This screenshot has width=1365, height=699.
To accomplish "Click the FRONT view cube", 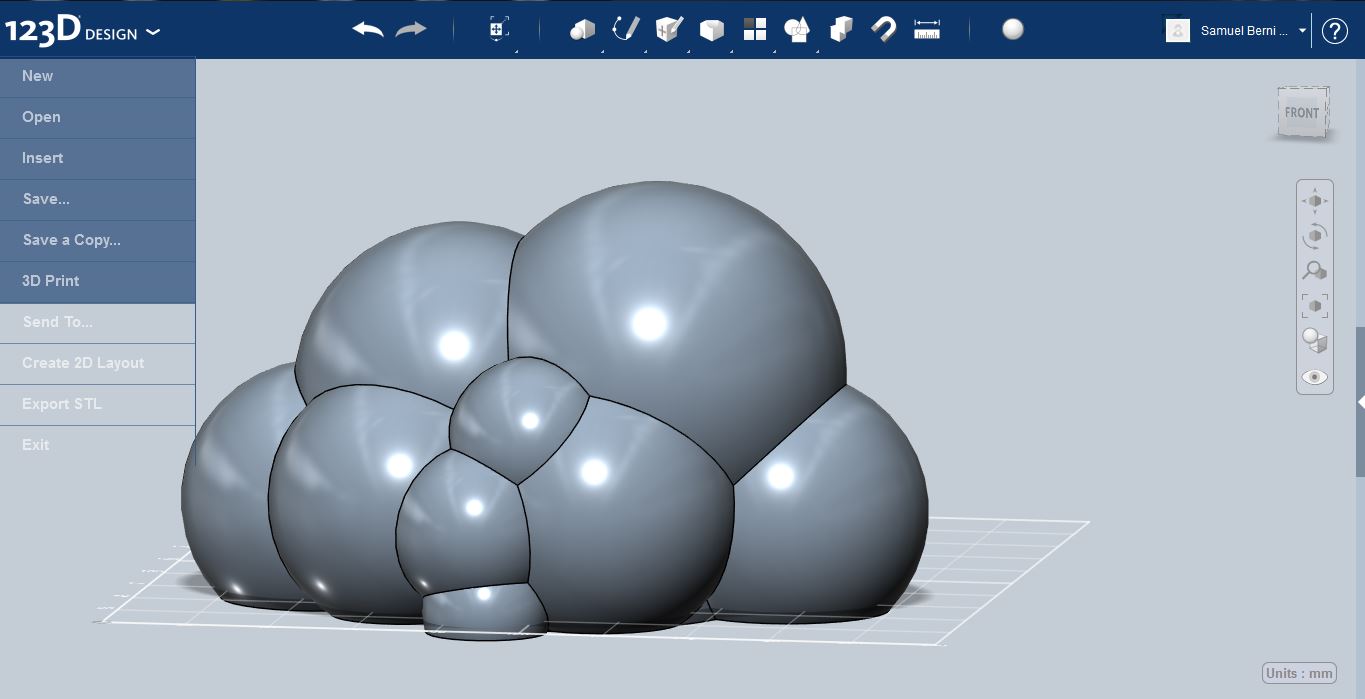I will (x=1301, y=112).
